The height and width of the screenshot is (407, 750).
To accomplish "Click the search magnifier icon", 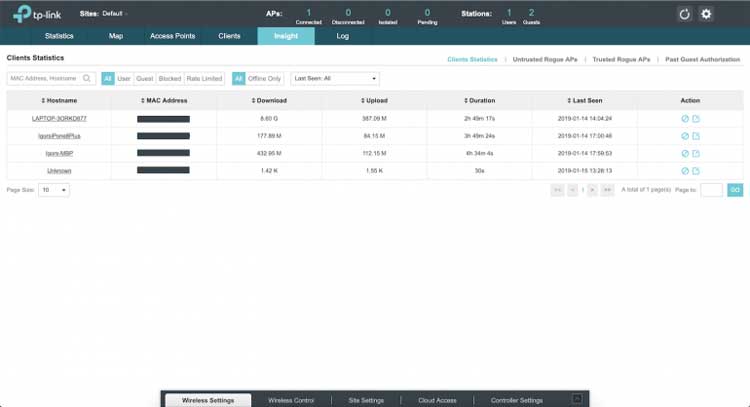I will (x=88, y=78).
